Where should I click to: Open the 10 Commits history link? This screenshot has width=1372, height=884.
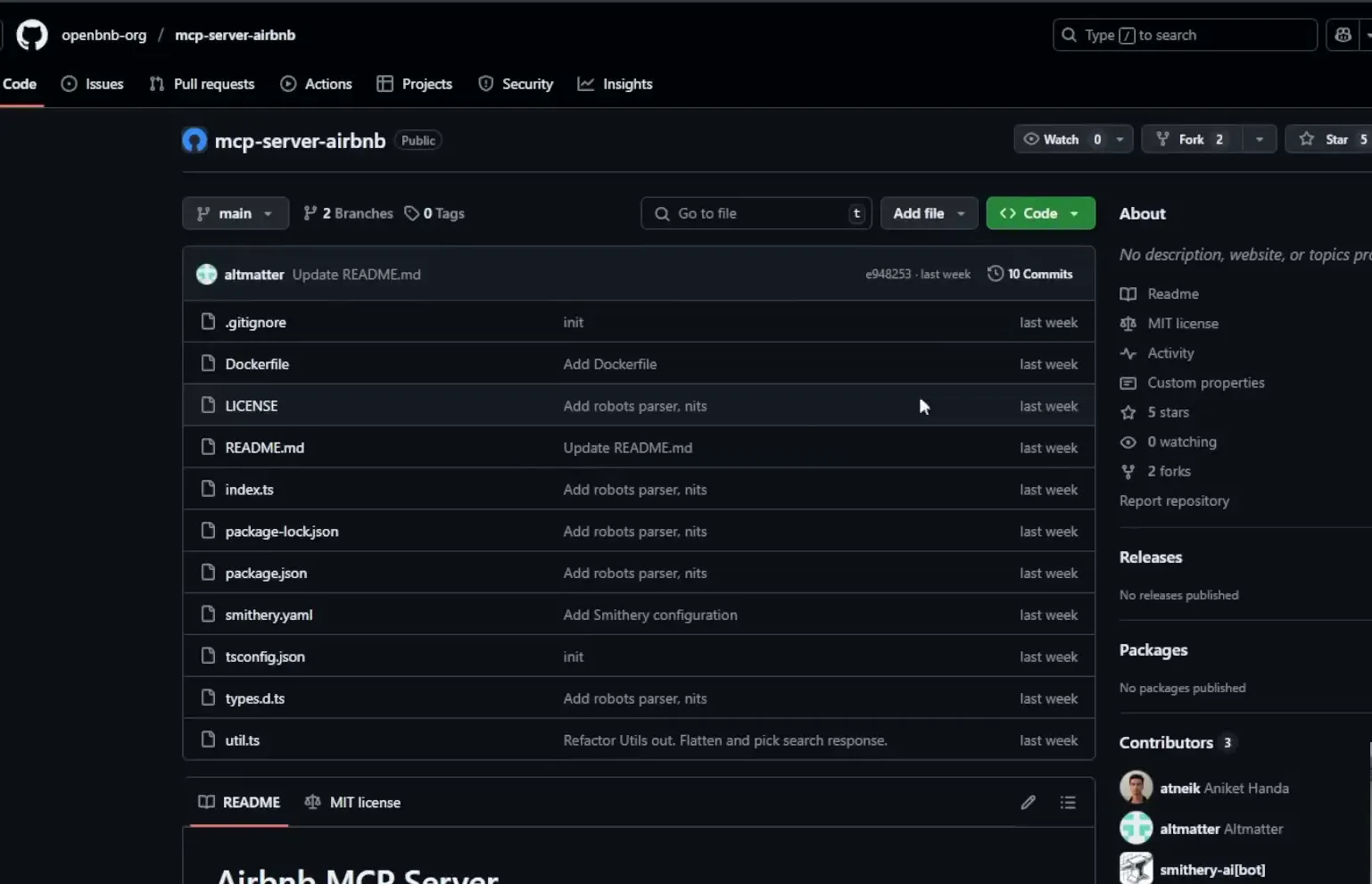coord(1030,274)
